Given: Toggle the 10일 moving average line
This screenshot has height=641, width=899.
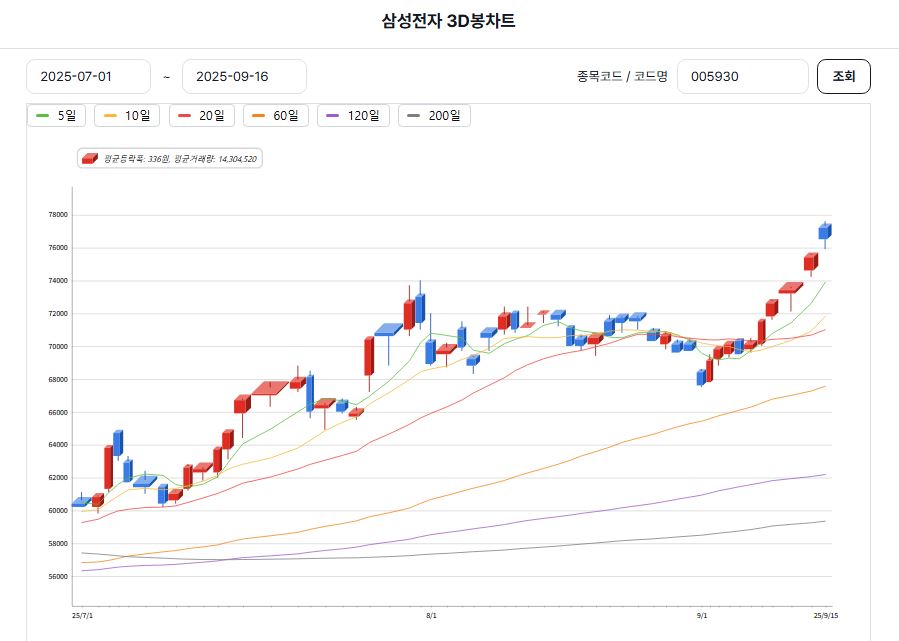Looking at the screenshot, I should [126, 116].
